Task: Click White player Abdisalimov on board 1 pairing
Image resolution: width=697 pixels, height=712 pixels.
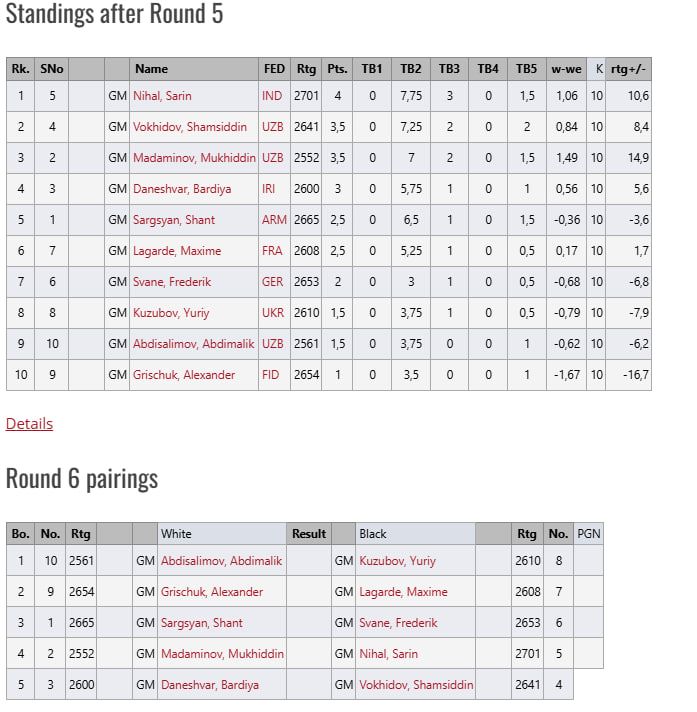Action: tap(222, 561)
